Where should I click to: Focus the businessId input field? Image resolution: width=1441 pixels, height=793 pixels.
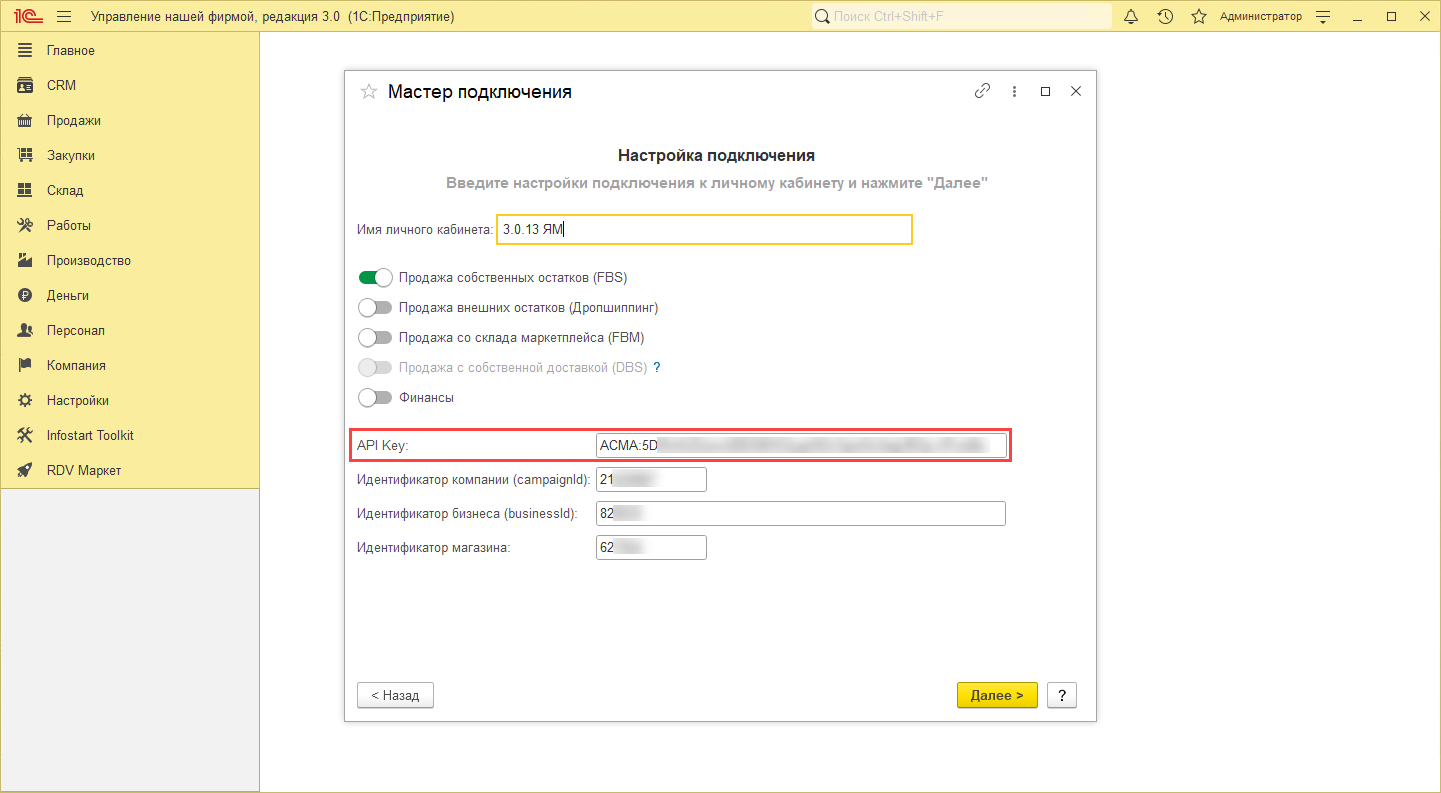(x=801, y=513)
